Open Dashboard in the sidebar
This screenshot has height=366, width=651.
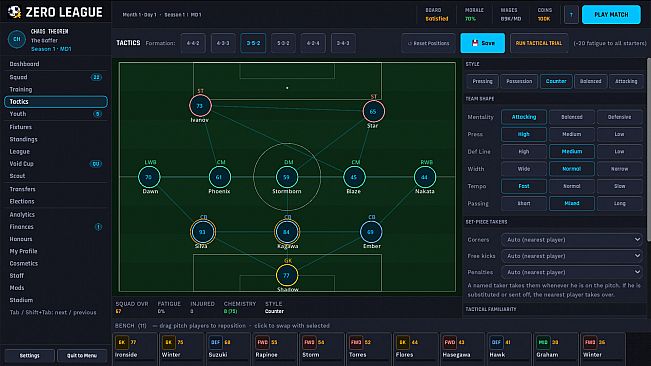[x=56, y=64]
